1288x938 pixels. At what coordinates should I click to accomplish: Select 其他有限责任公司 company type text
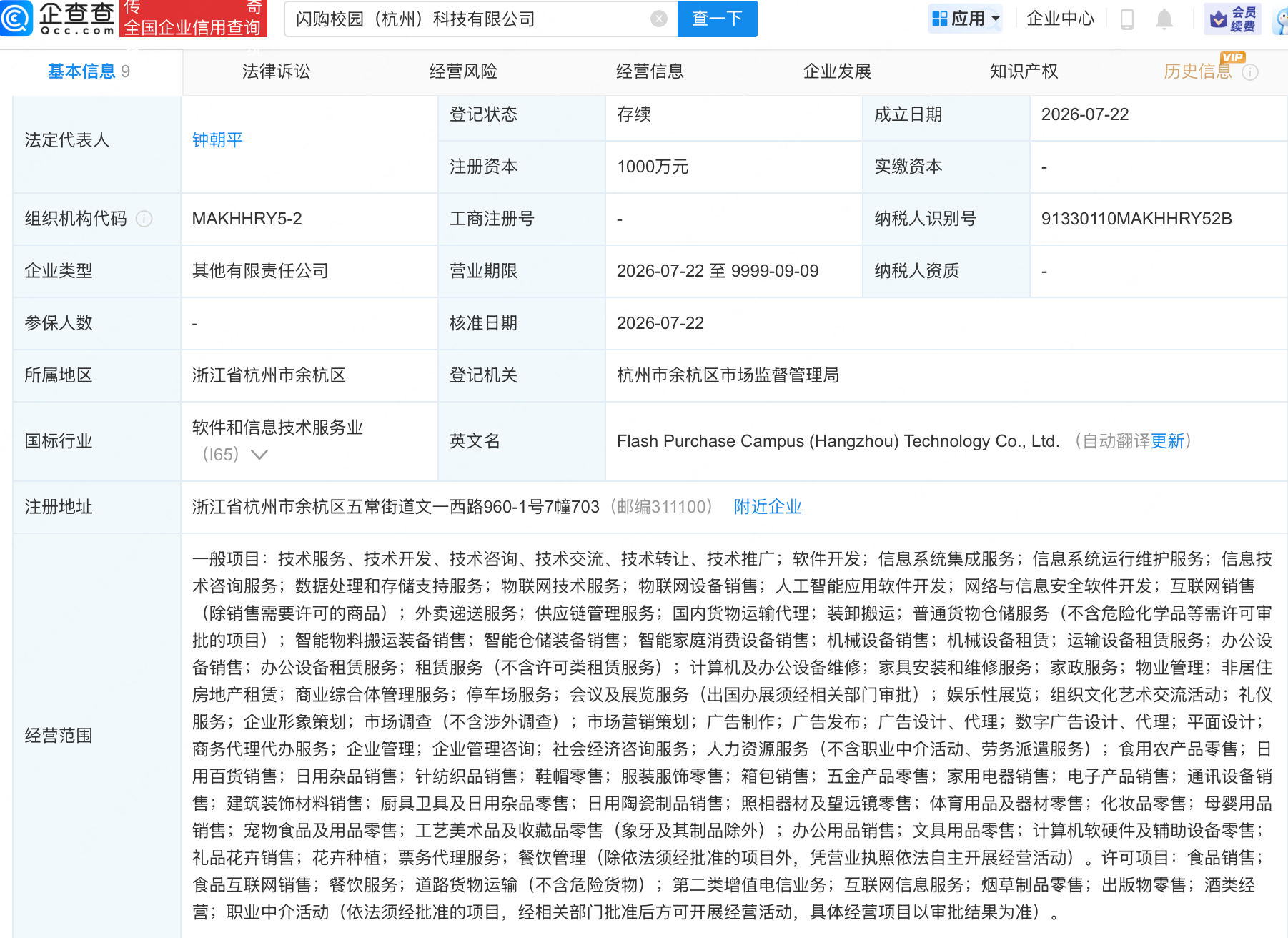click(260, 271)
